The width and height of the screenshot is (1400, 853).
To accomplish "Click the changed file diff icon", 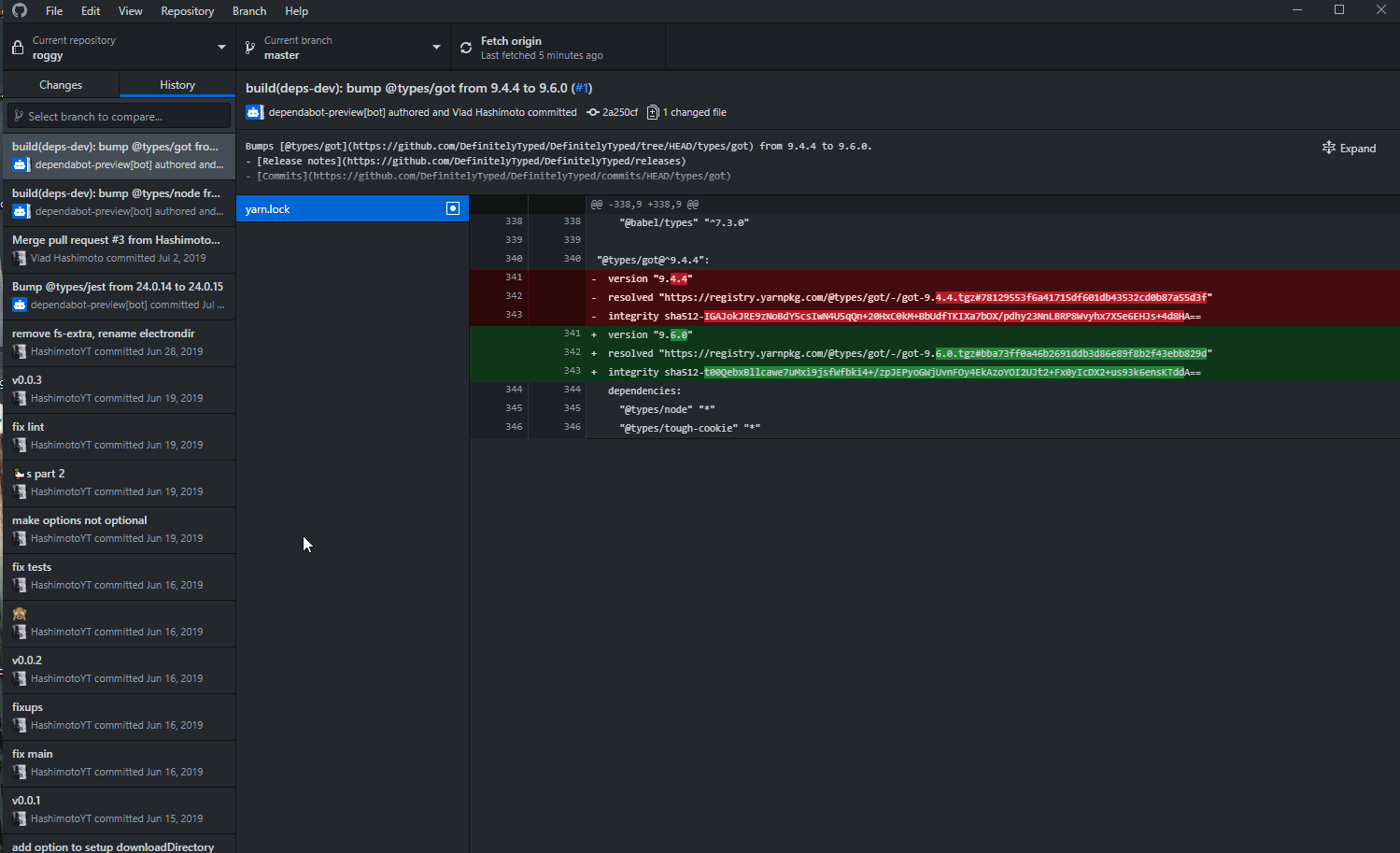I will [653, 112].
